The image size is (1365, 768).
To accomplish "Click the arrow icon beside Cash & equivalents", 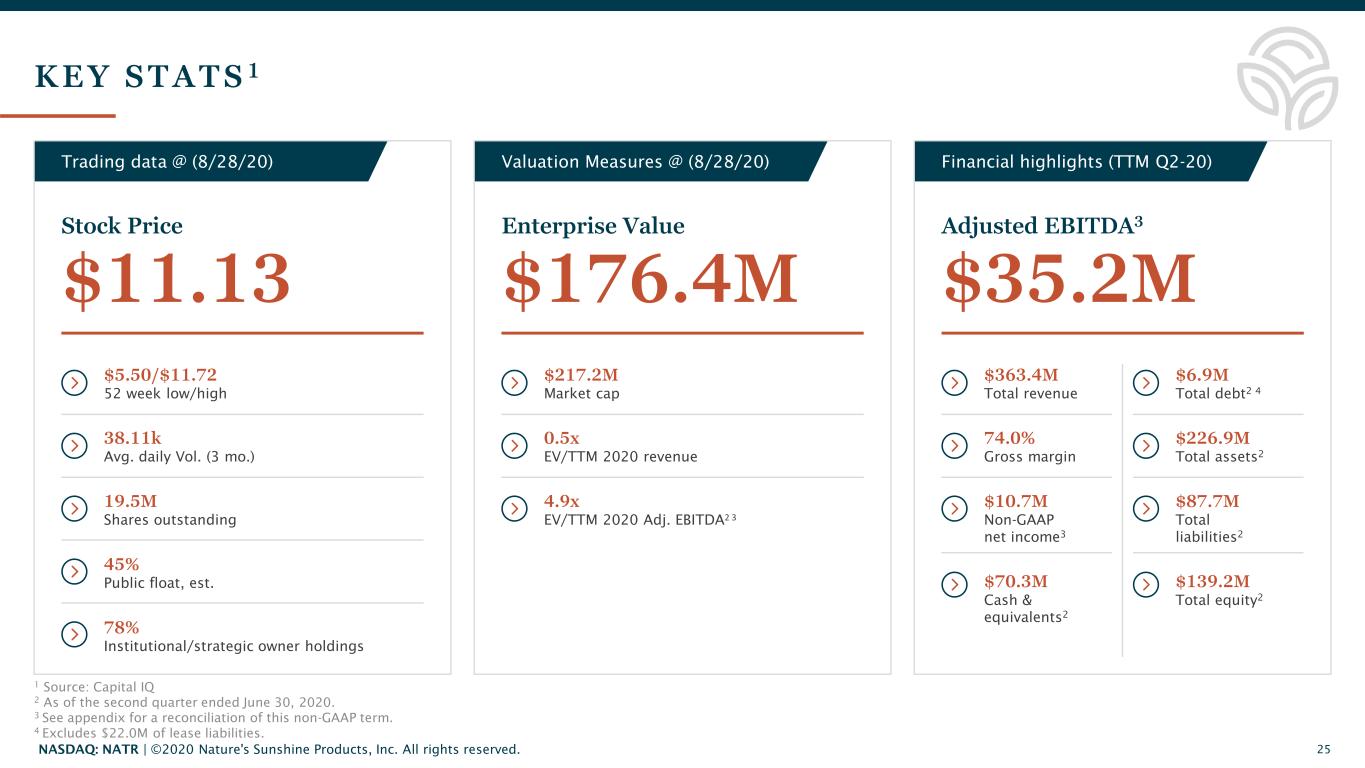I will click(x=954, y=583).
